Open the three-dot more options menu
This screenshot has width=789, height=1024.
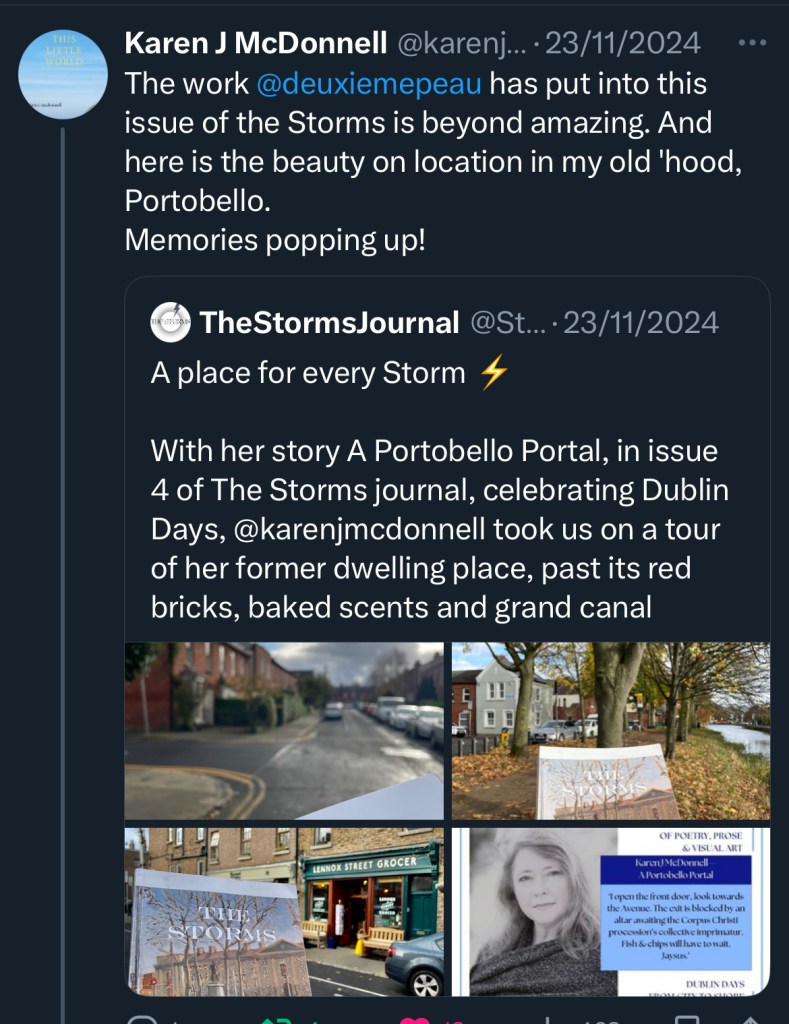click(x=750, y=43)
